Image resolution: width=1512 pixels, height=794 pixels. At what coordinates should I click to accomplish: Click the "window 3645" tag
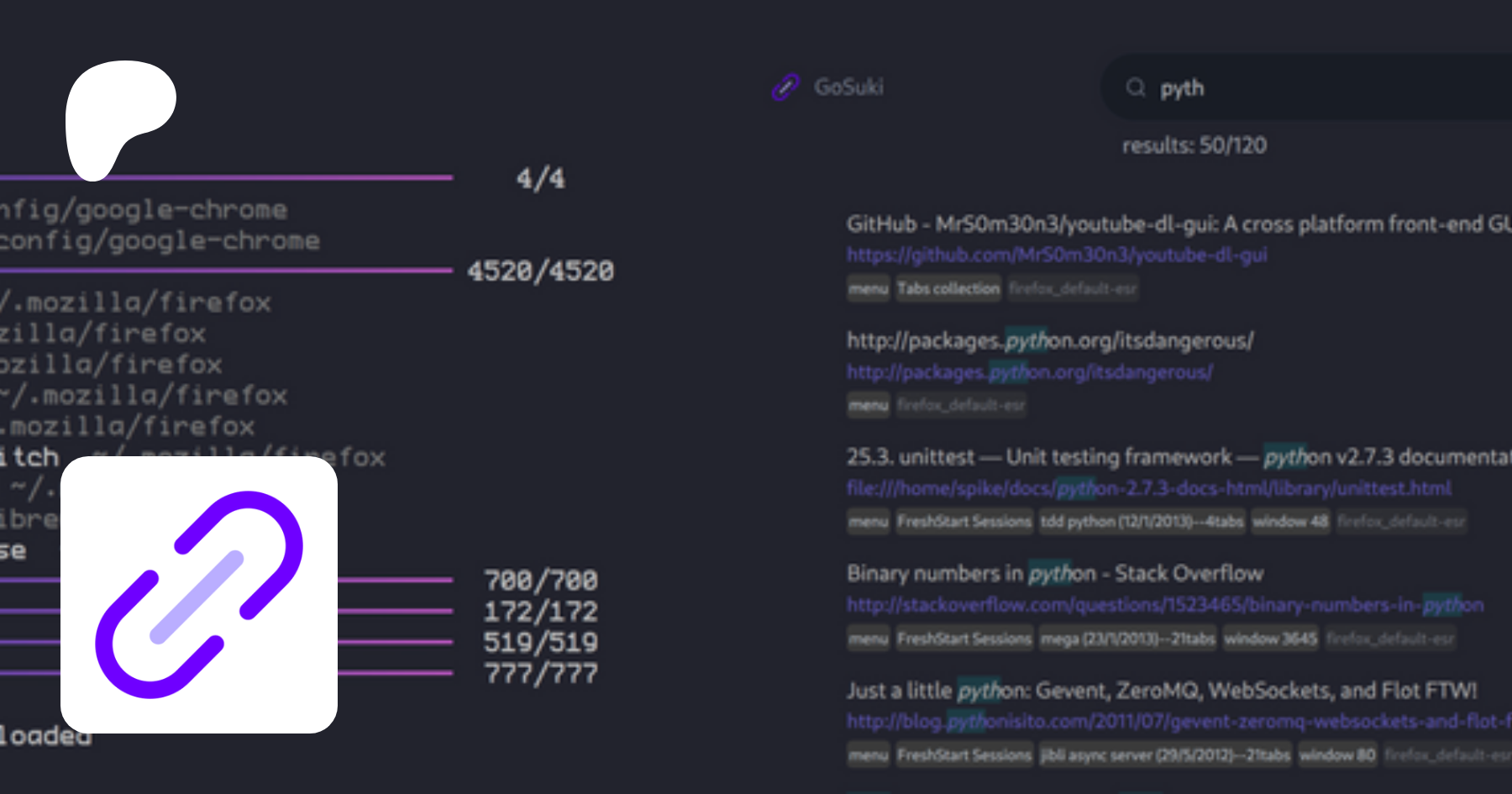(1270, 639)
